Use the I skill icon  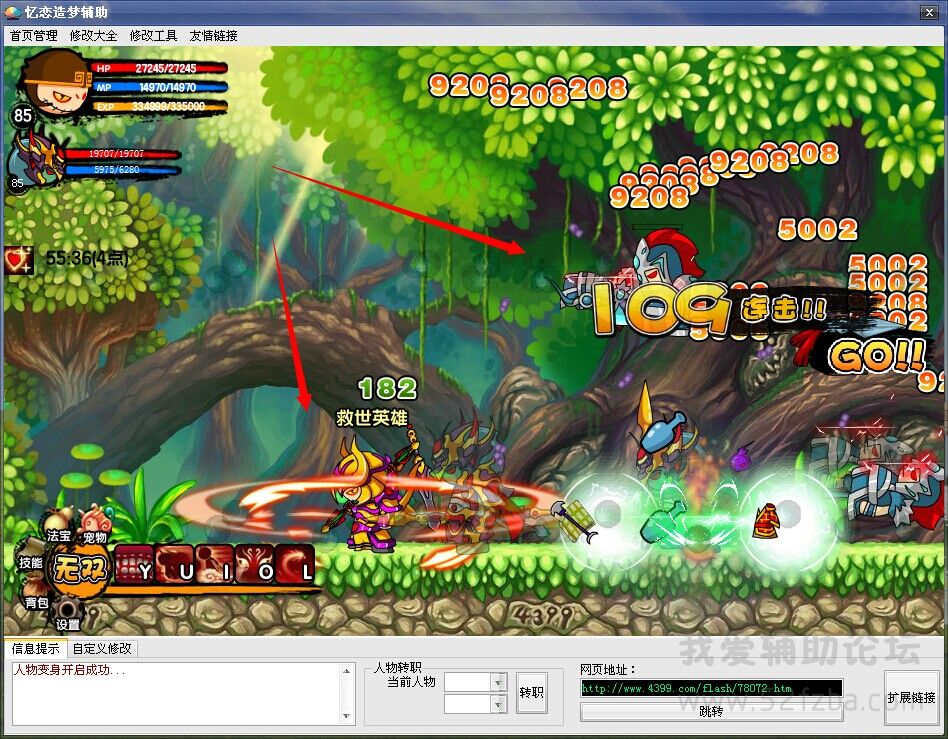point(215,564)
